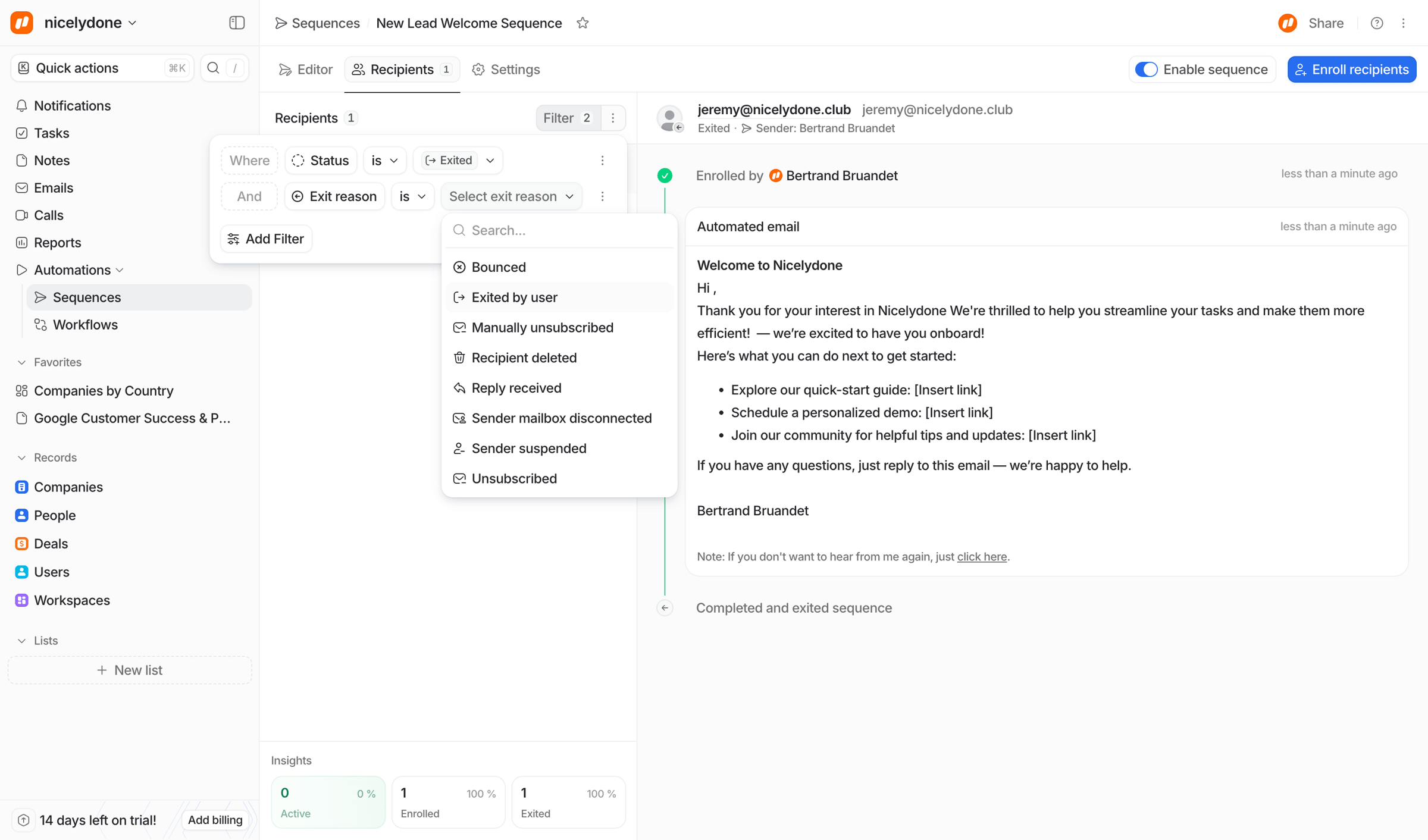The image size is (1428, 840).
Task: Collapse the Automations section
Action: tap(120, 270)
